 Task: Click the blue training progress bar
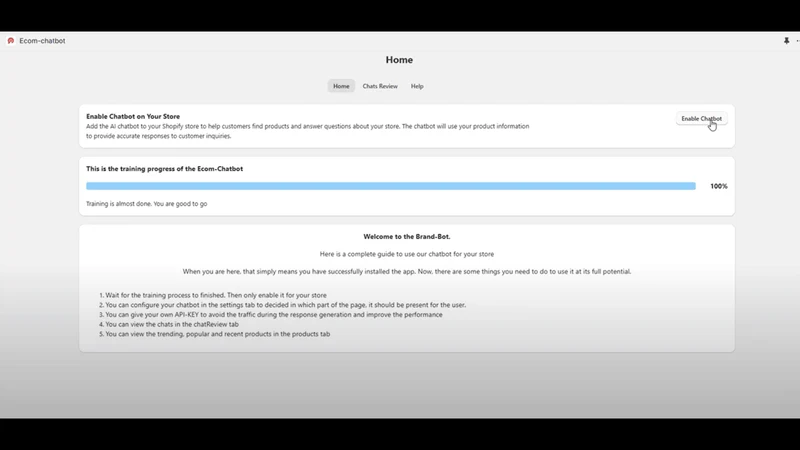[391, 186]
